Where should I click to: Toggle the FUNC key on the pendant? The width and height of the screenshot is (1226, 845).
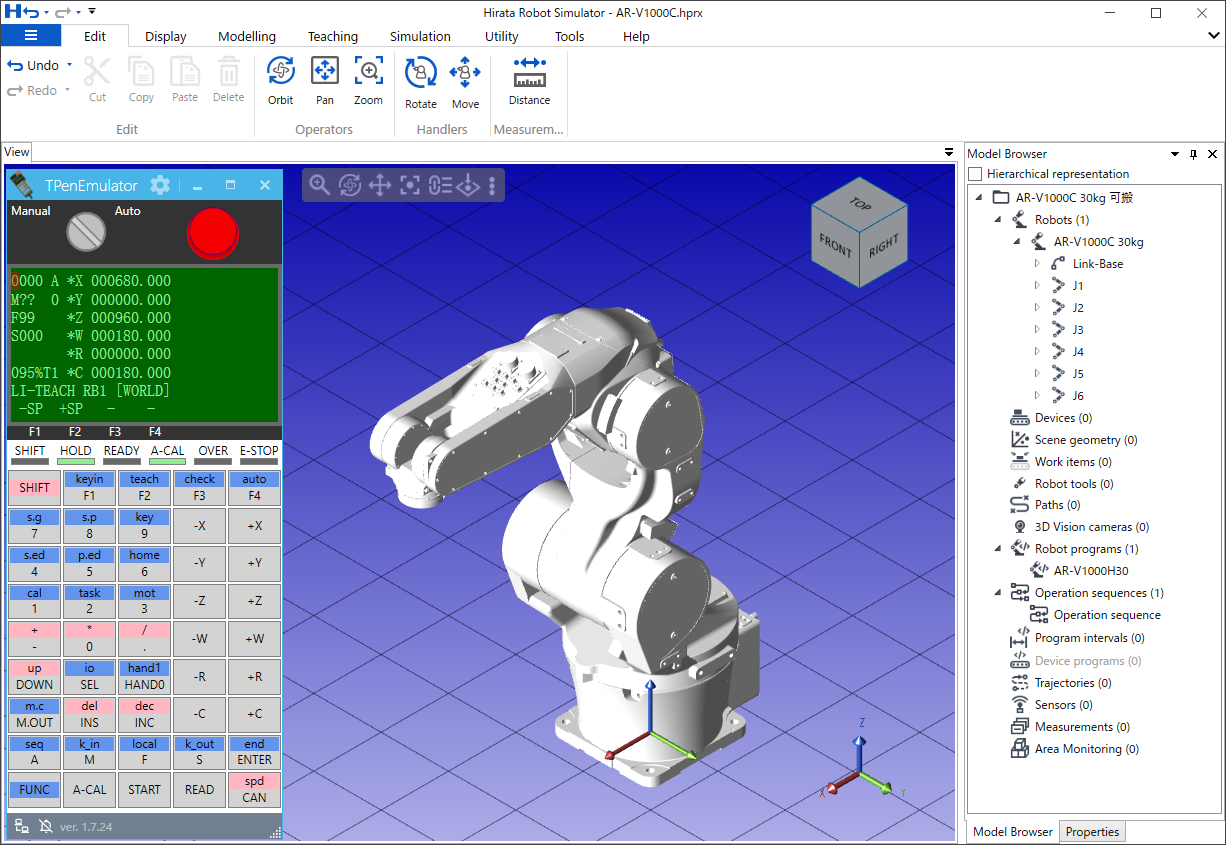click(34, 790)
